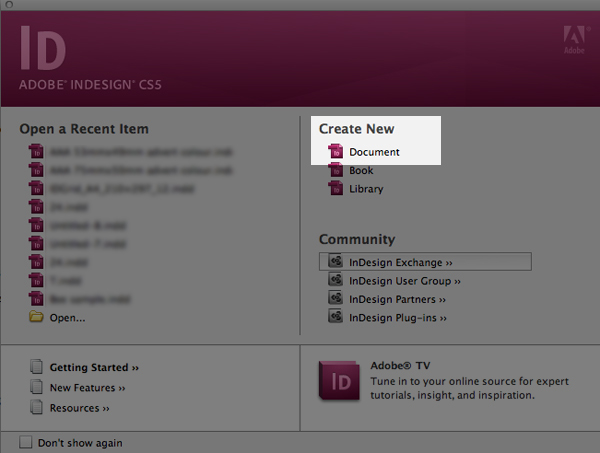Open the New Features link
The width and height of the screenshot is (600, 453).
tap(88, 387)
